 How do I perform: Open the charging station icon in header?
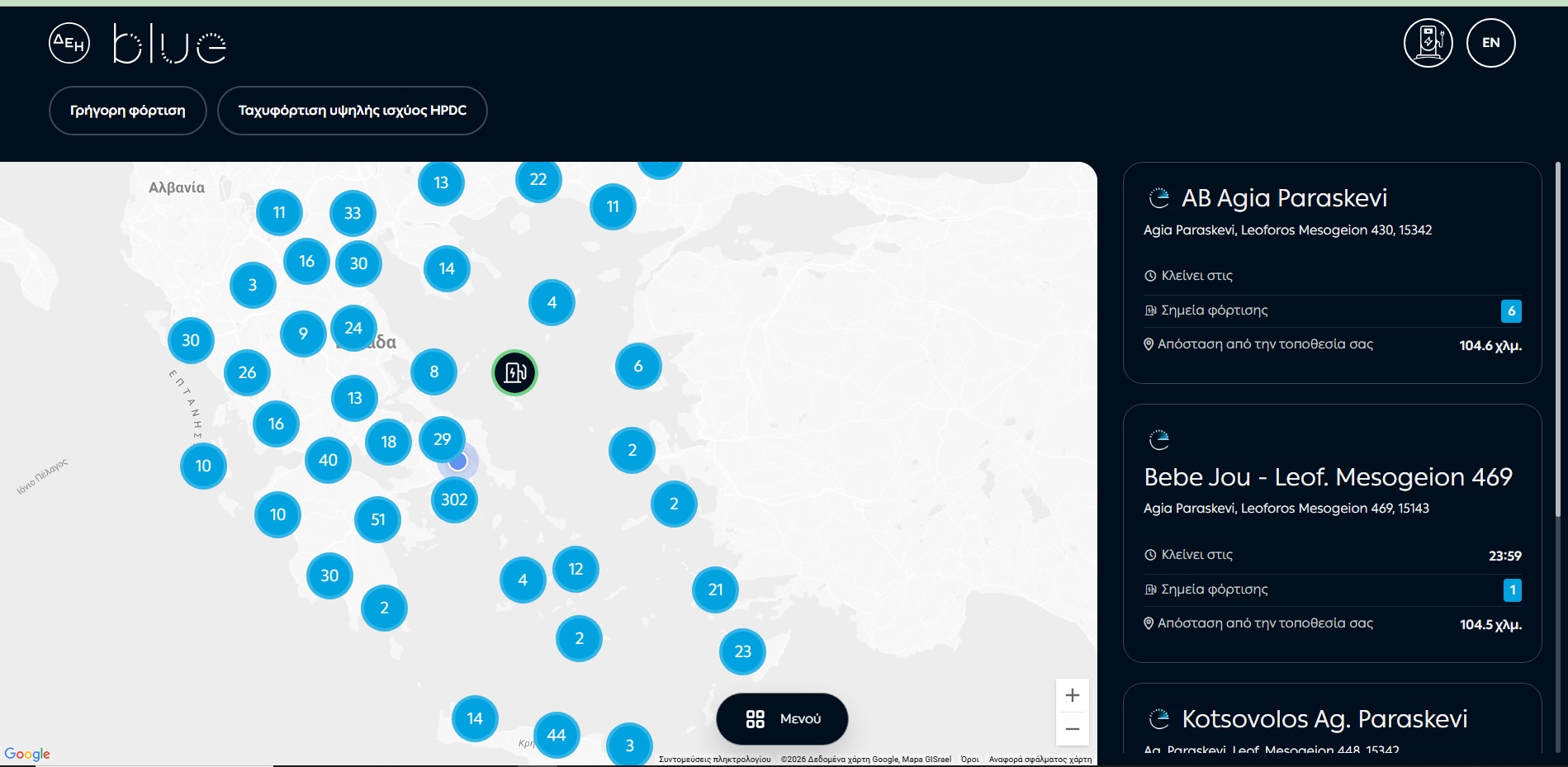click(1428, 43)
